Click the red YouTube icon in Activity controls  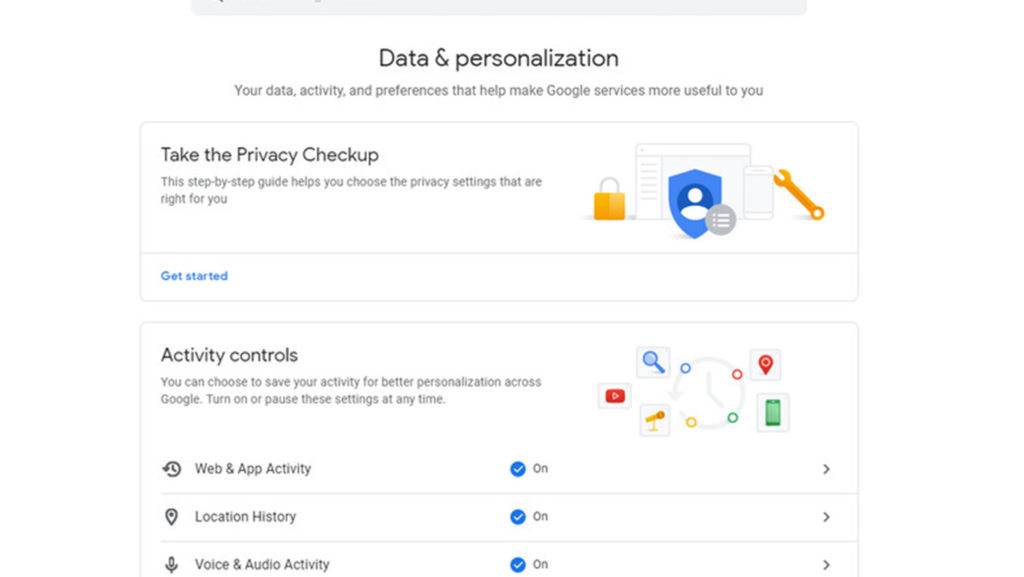pyautogui.click(x=614, y=396)
